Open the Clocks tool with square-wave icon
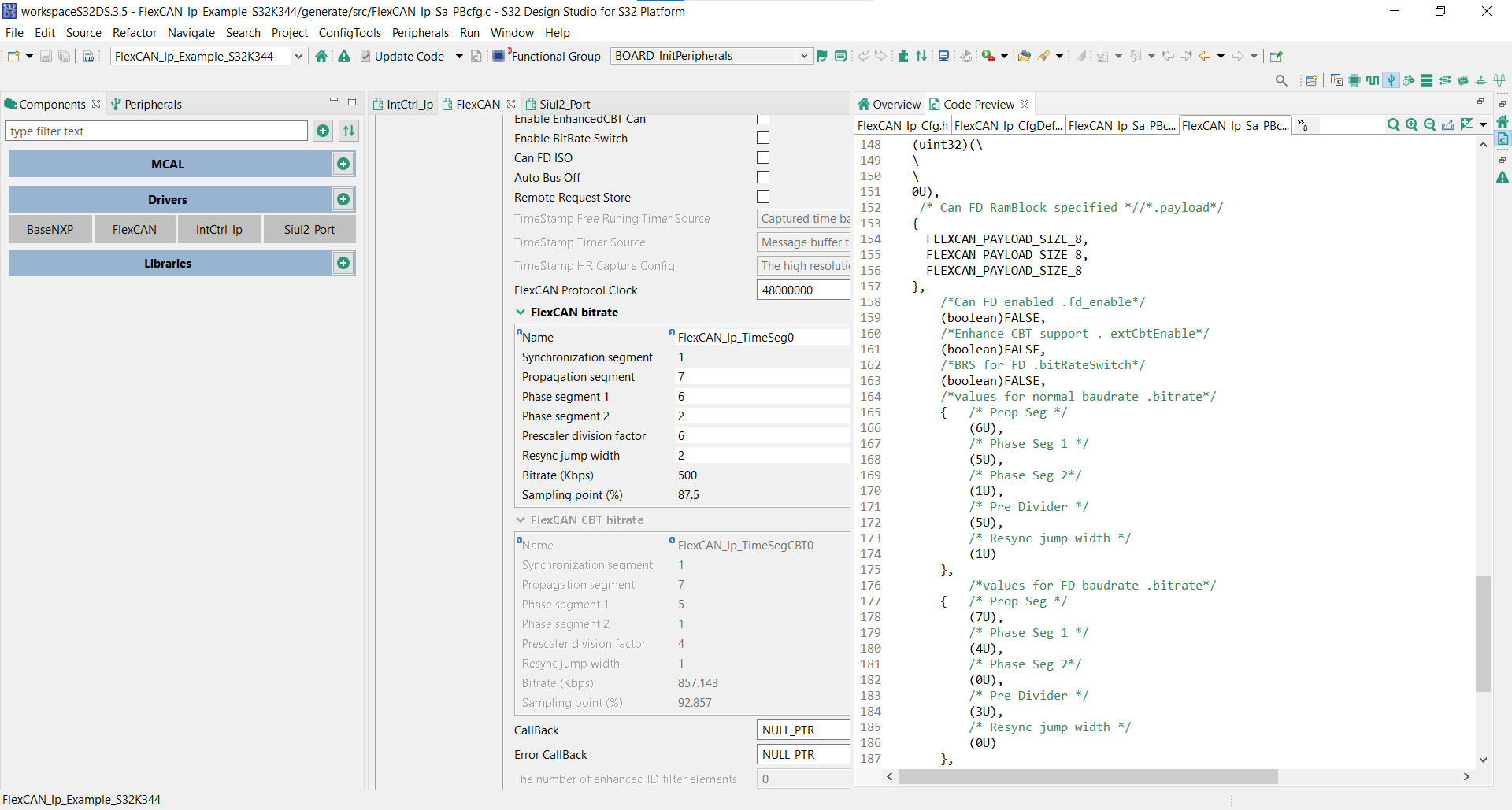 coord(1373,80)
